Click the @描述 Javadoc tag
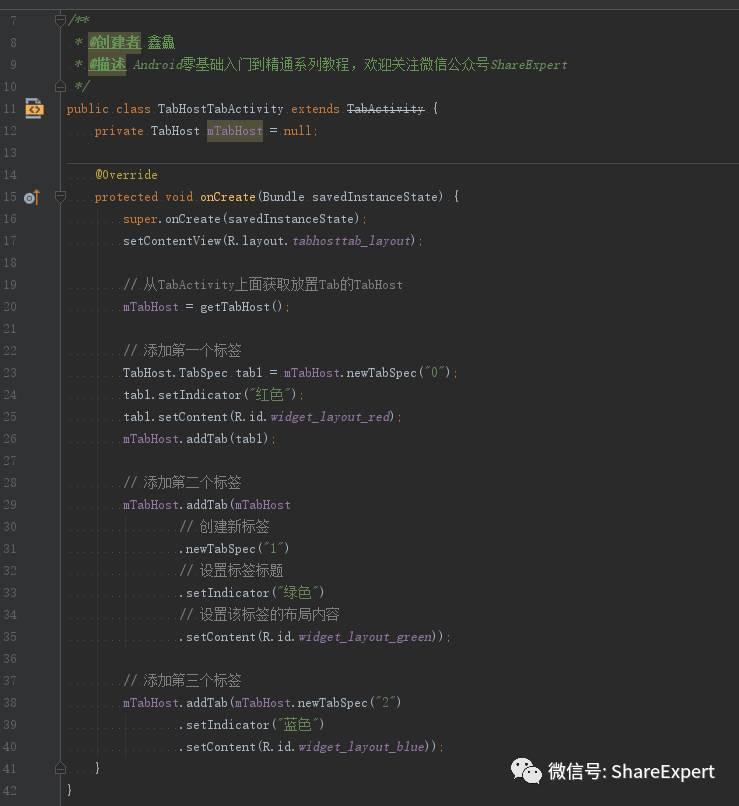This screenshot has height=806, width=739. [x=107, y=64]
